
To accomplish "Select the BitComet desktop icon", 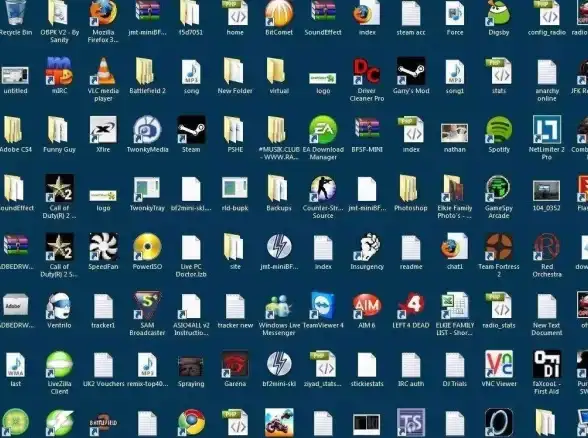I will coord(279,13).
